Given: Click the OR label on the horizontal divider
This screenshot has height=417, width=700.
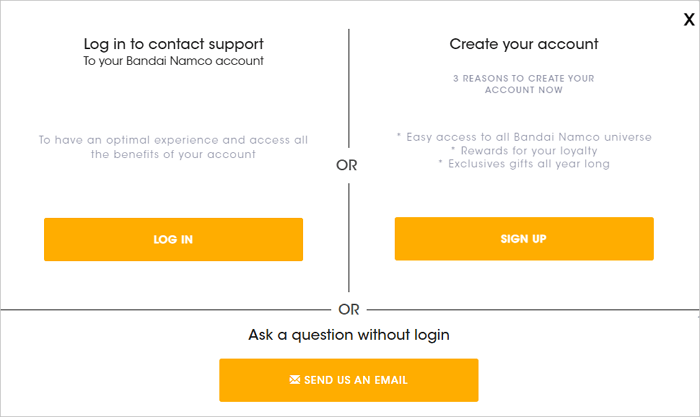Looking at the screenshot, I should (x=349, y=310).
